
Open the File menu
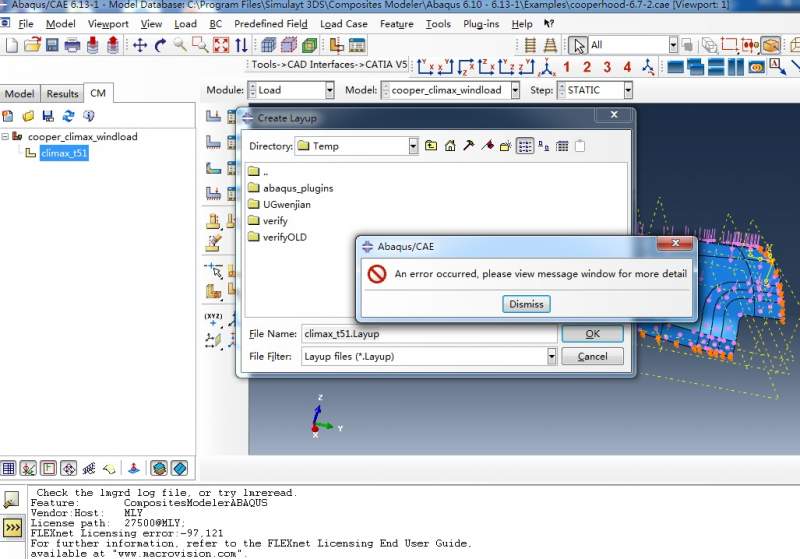point(26,24)
